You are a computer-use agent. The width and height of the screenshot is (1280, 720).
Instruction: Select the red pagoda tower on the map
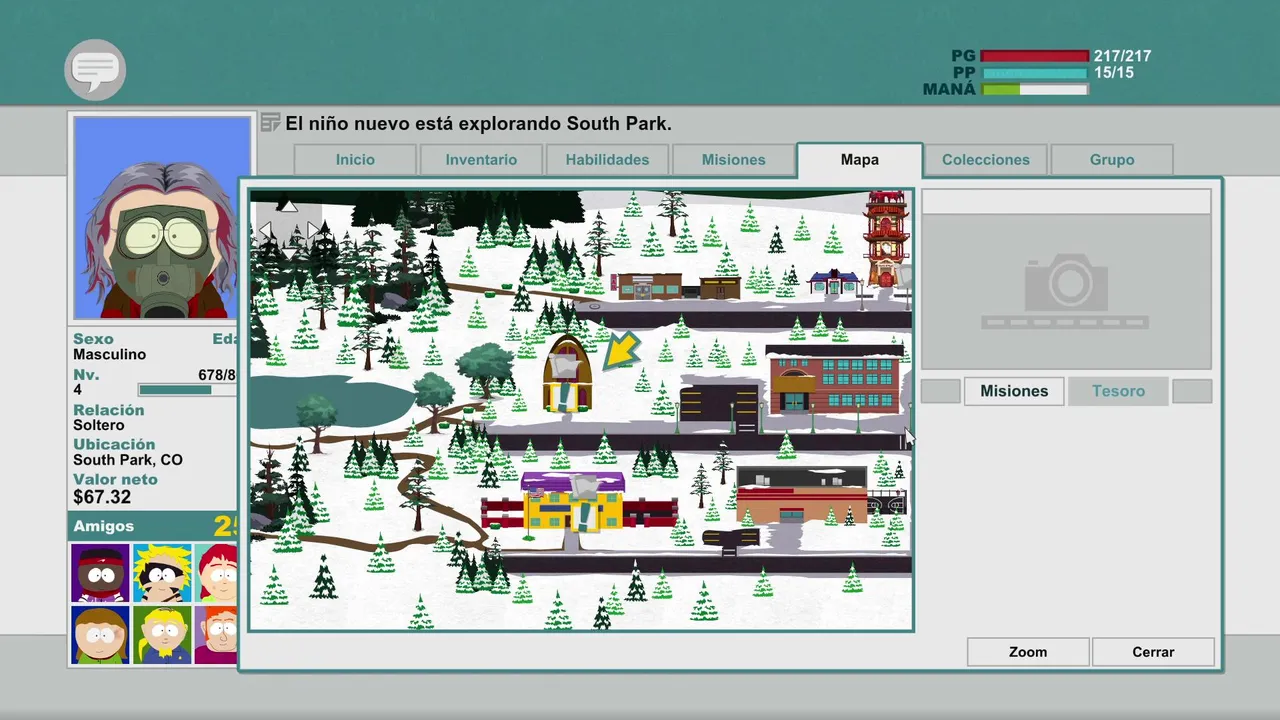pos(885,239)
